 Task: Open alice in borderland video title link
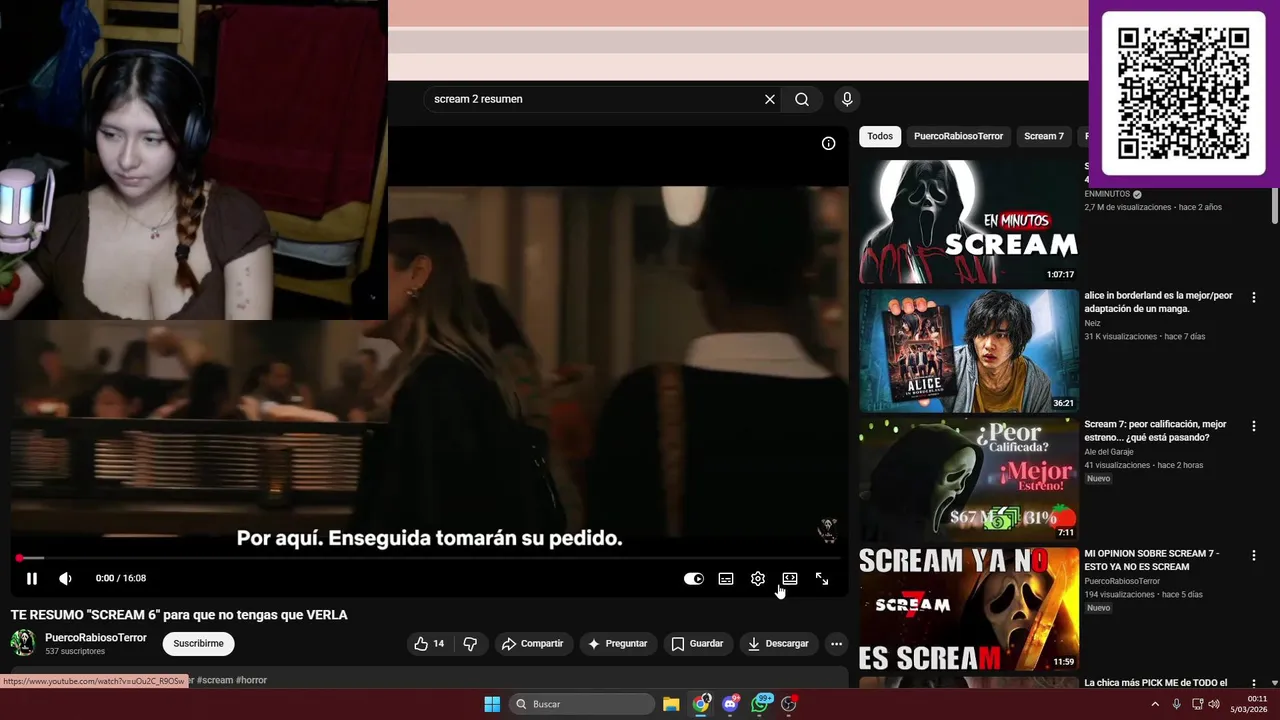tap(1159, 303)
